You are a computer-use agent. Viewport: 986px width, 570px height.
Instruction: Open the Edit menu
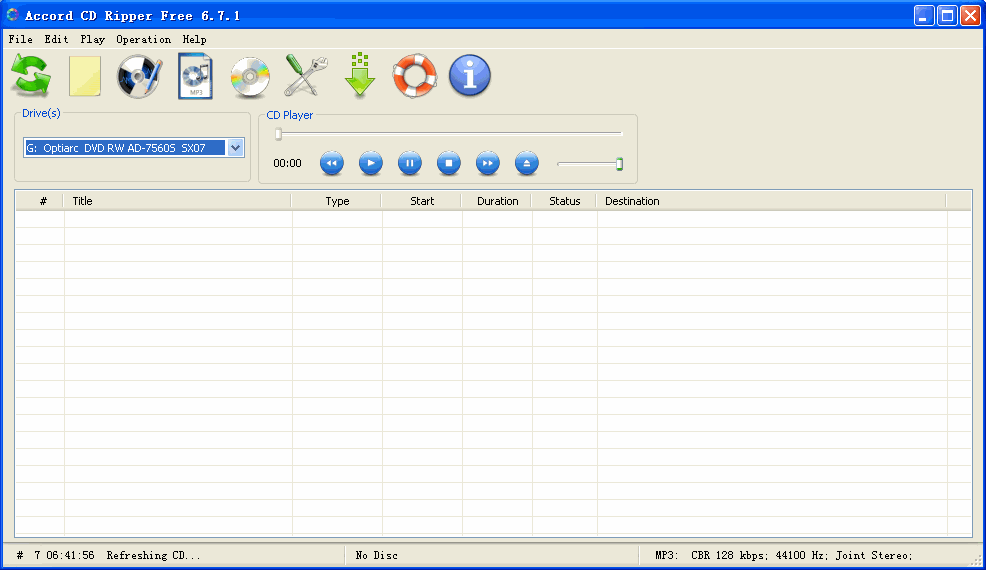[x=56, y=39]
